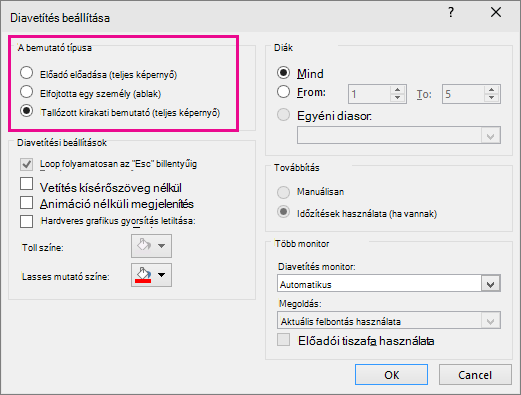The image size is (521, 395).
Task: Click the From slide number field
Action: 369,94
